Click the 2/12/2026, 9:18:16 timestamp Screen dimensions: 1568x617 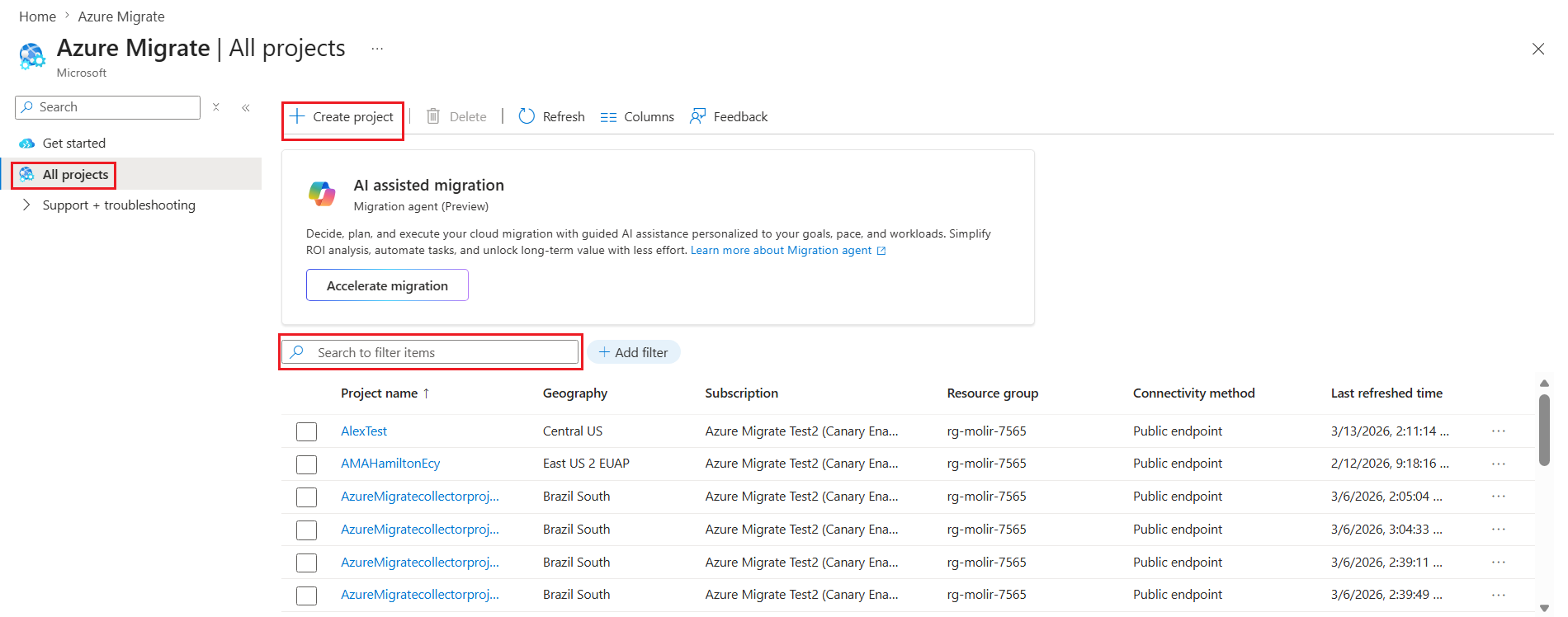[x=1390, y=464]
